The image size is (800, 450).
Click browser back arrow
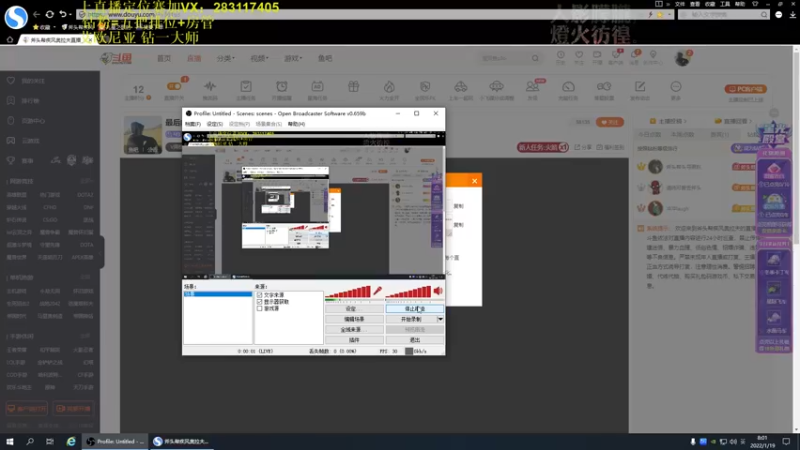(36, 14)
